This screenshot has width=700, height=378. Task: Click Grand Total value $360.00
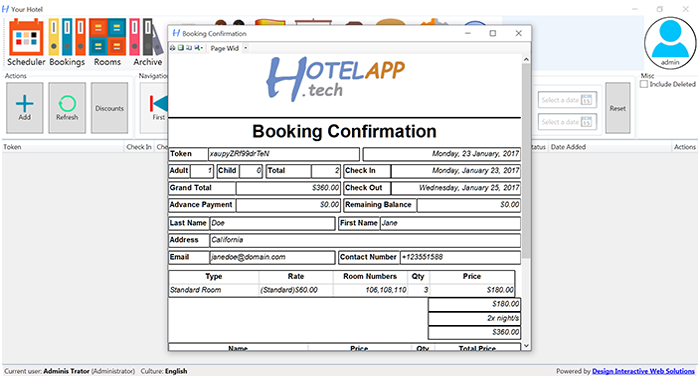click(288, 188)
